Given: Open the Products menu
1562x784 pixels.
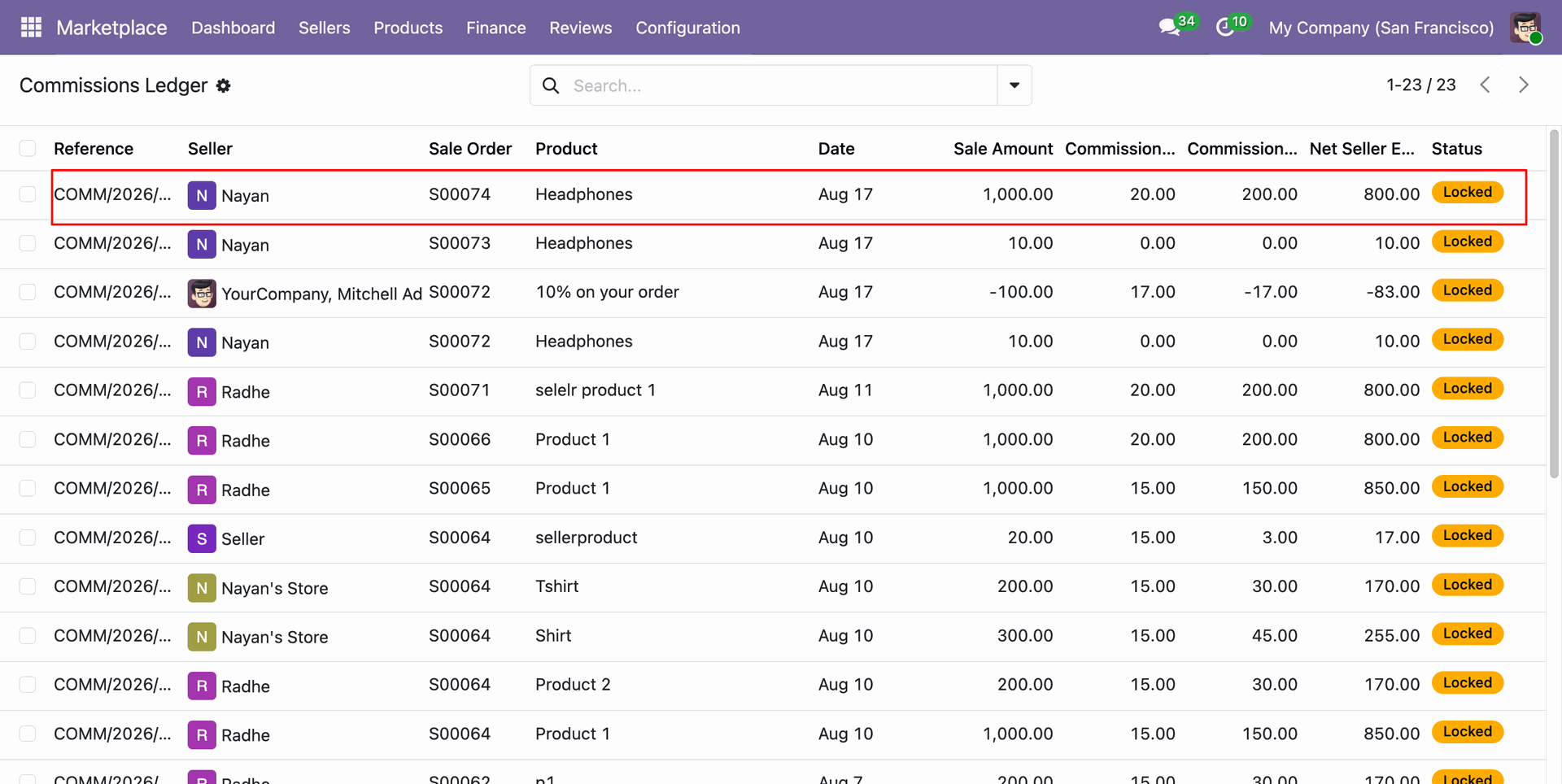Looking at the screenshot, I should (x=408, y=28).
